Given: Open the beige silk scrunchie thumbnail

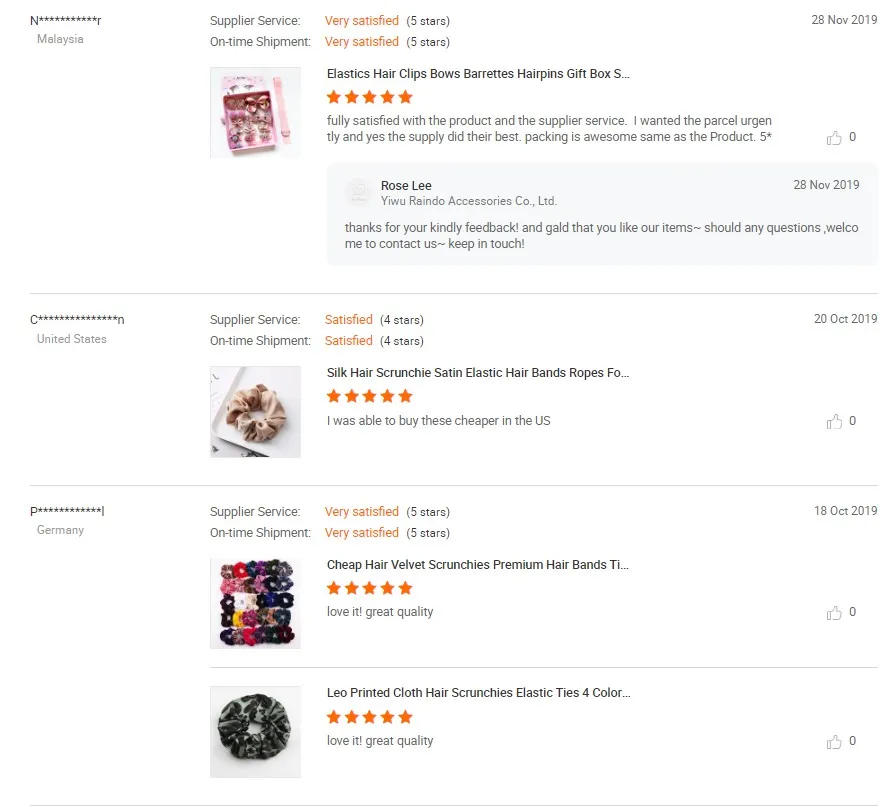Looking at the screenshot, I should 255,412.
